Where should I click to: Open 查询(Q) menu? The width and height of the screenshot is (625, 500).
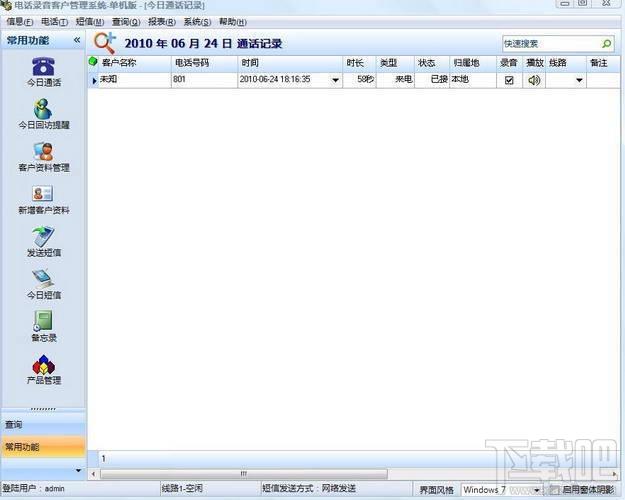(x=126, y=22)
